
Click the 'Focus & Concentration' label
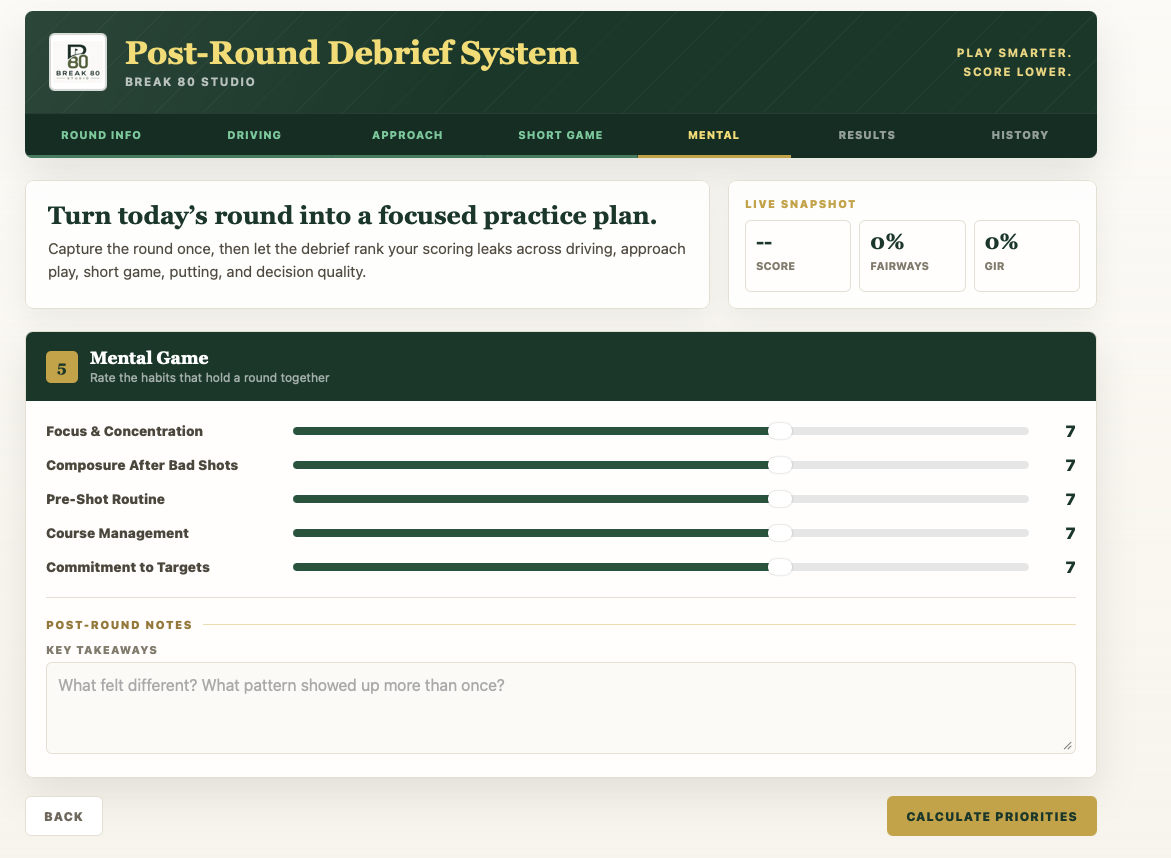tap(125, 431)
